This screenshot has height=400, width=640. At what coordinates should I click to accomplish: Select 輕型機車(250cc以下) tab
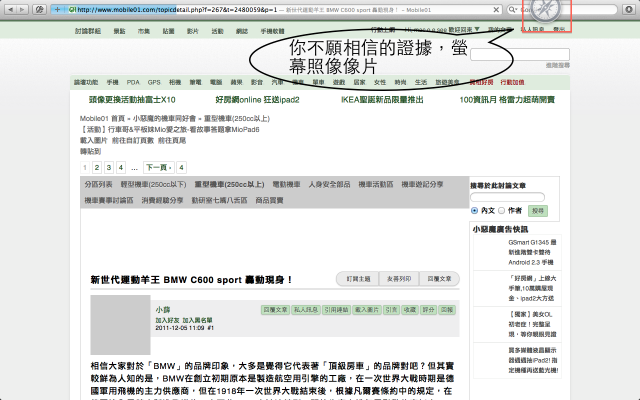pyautogui.click(x=153, y=184)
